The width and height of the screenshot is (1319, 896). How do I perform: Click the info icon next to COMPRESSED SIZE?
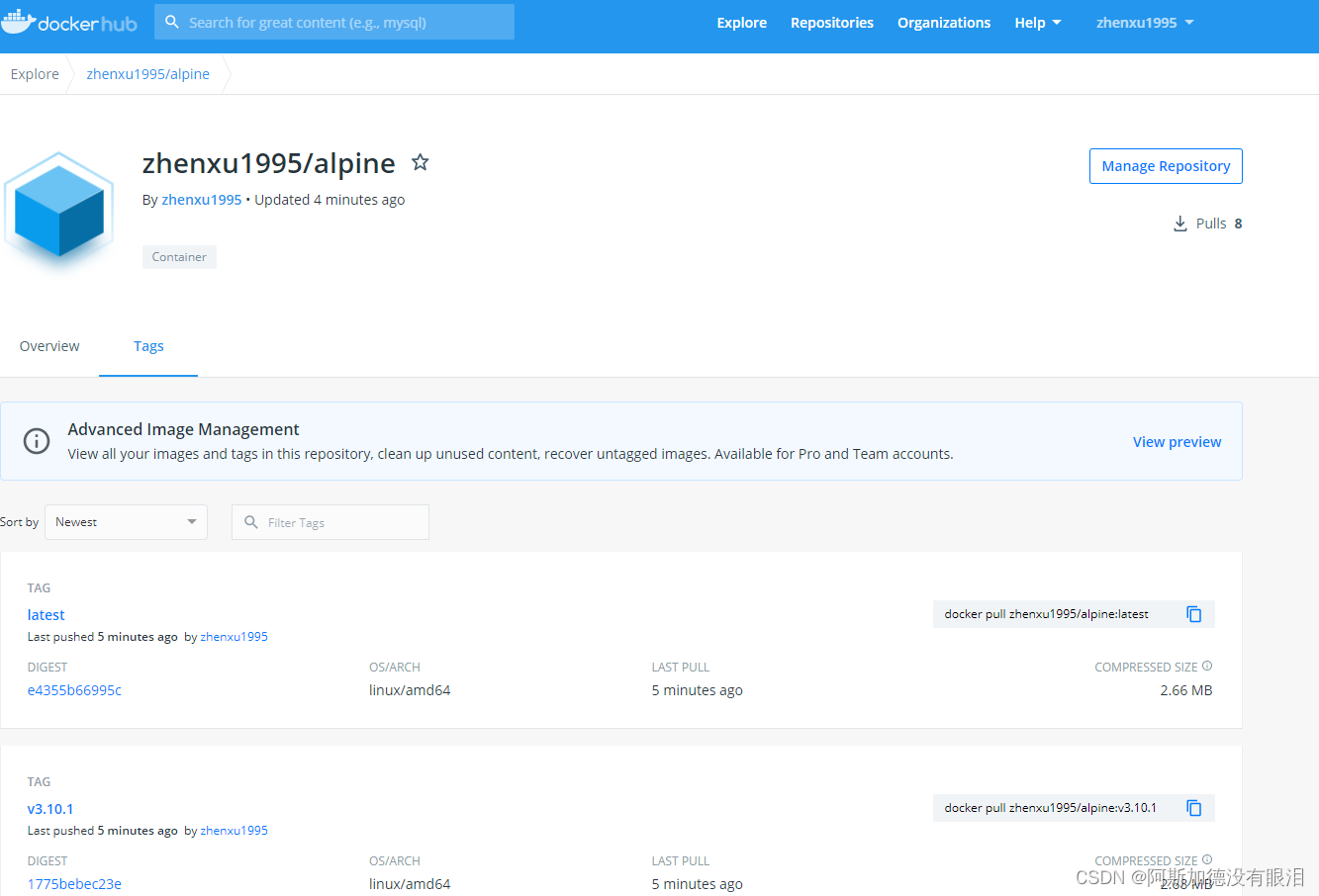1206,666
